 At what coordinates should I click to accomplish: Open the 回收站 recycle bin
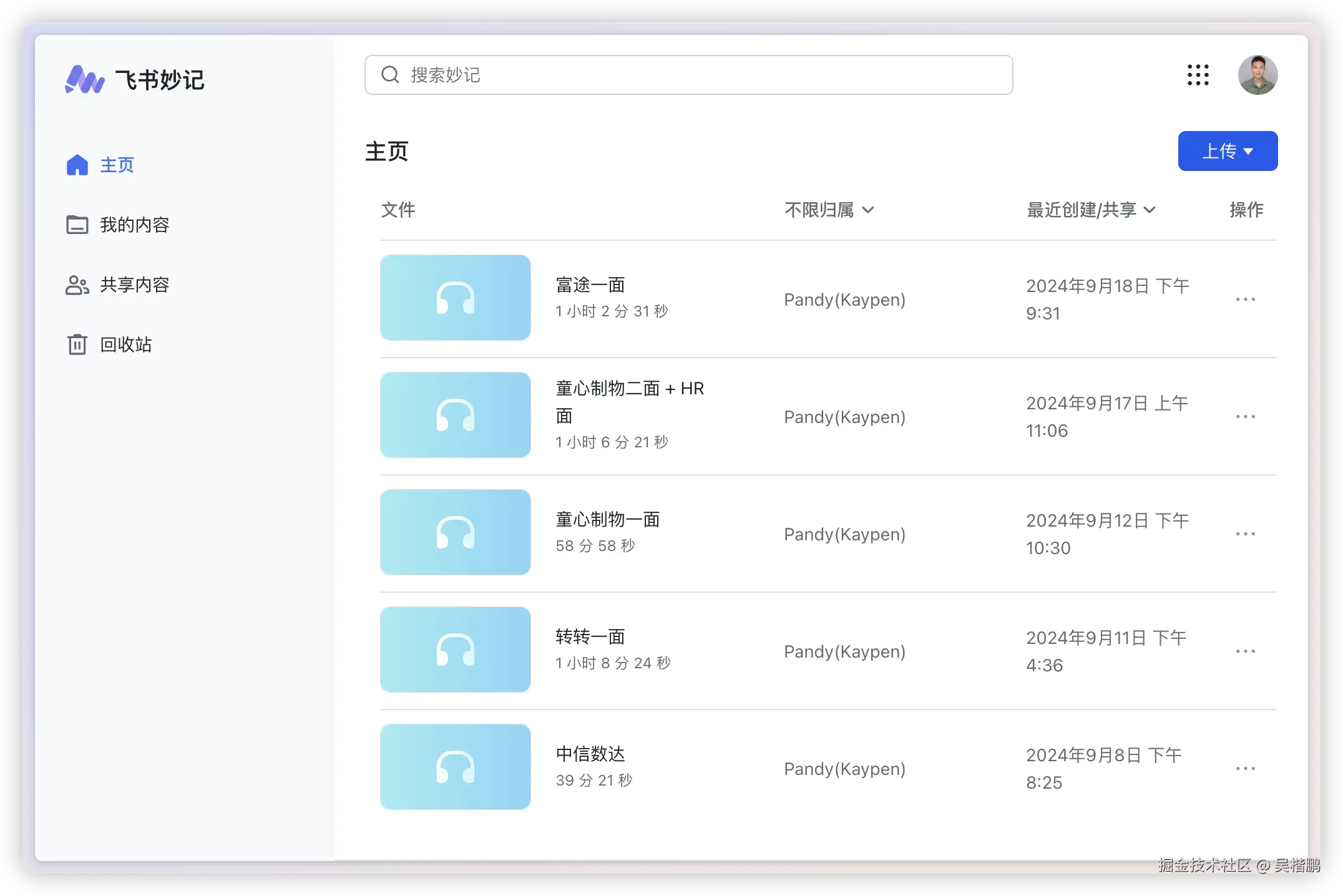pos(125,344)
